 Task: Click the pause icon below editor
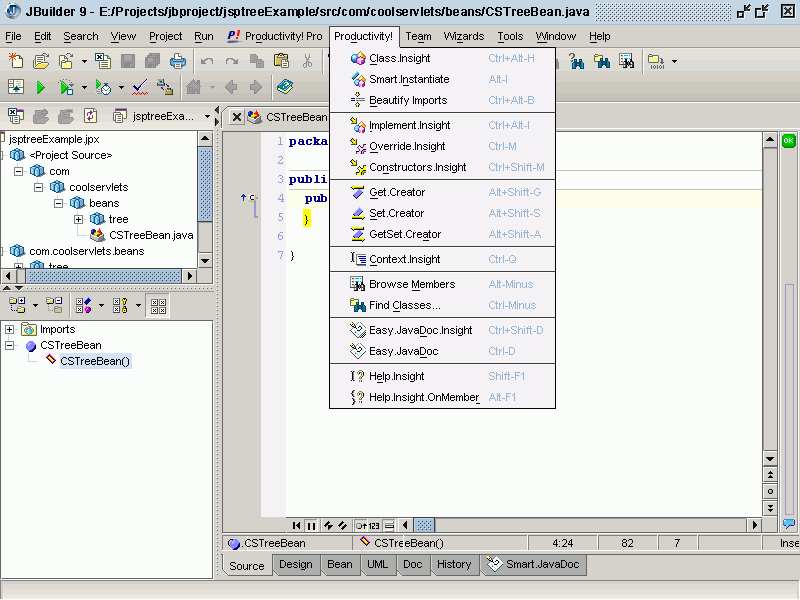tap(311, 526)
